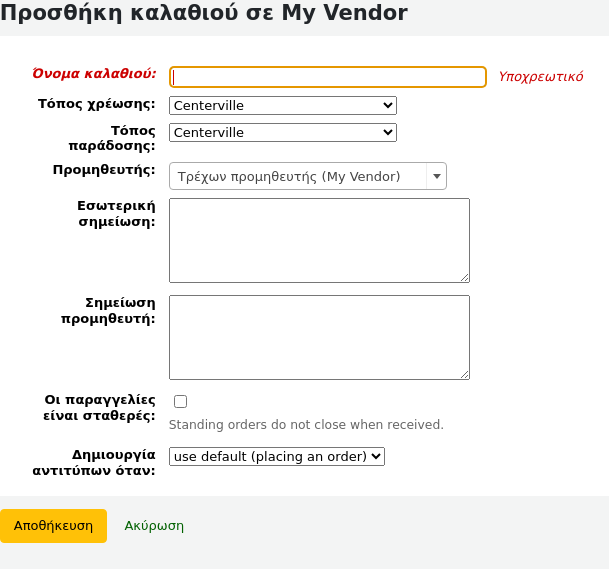Click the Οι παραγγελίες είναι σταθερές label
Screen dimensions: 609x569
tap(100, 407)
